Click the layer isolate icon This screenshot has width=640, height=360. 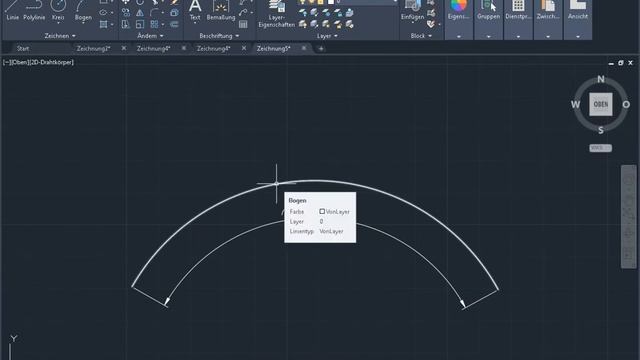(314, 13)
